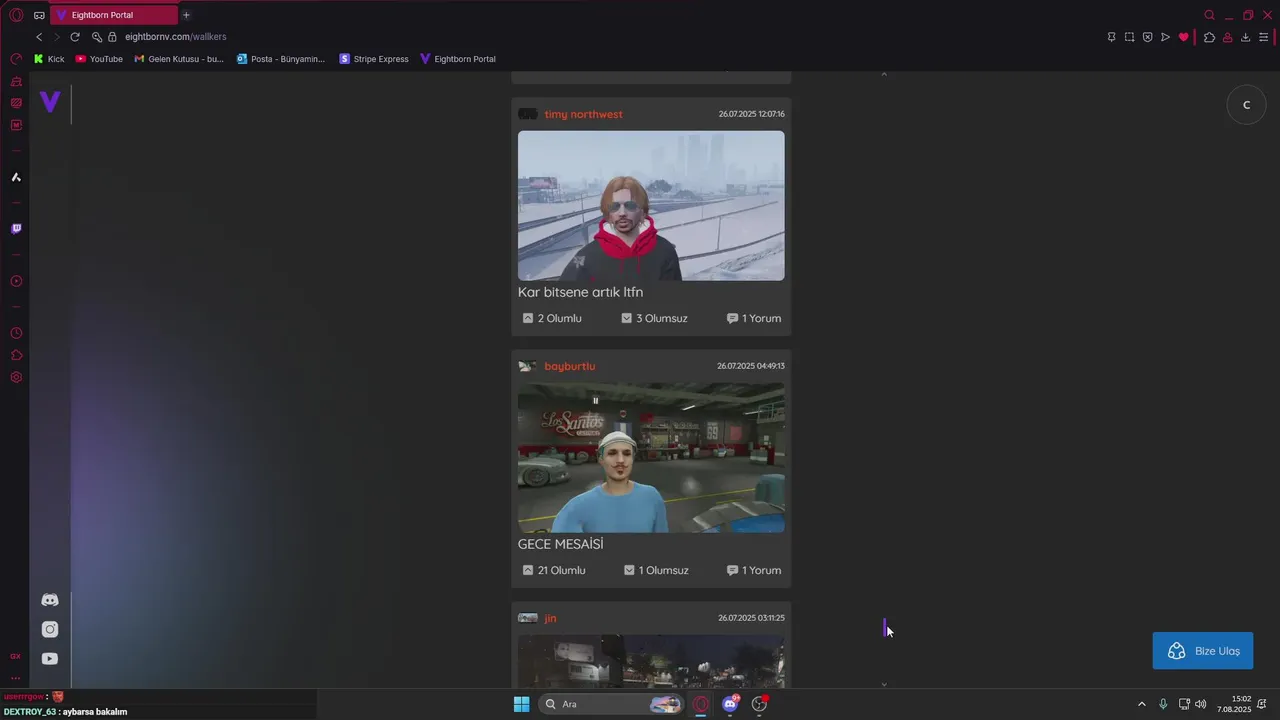Open the sidebar player icon
Viewport: 1280px width, 720px height.
tap(16, 281)
